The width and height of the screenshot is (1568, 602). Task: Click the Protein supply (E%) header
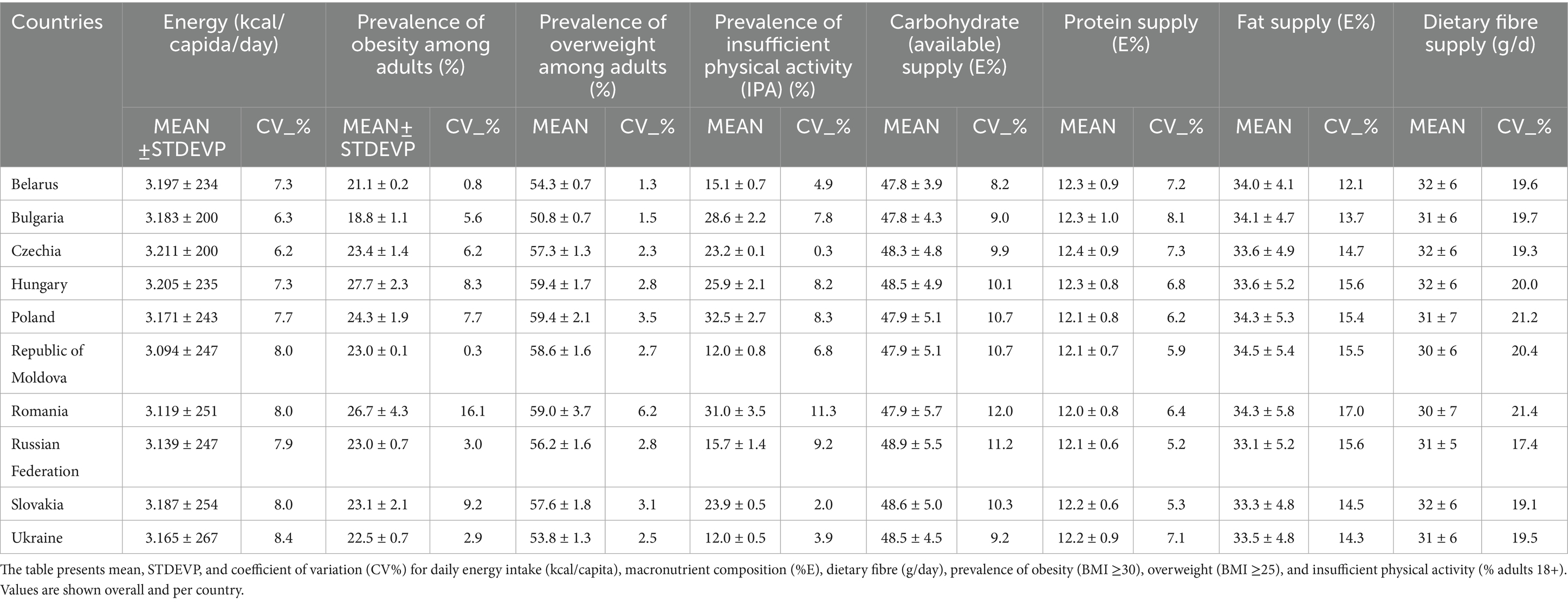(1130, 34)
